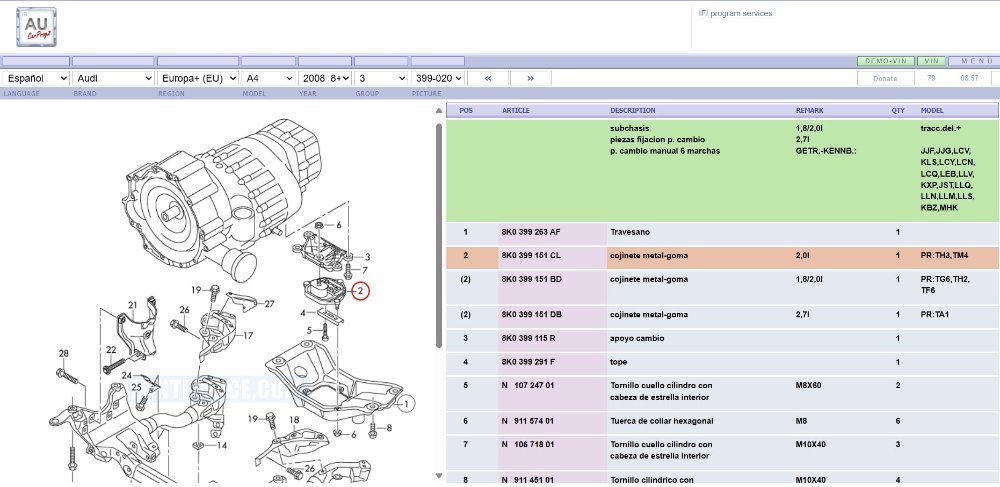Screen dimensions: 1000x487
Task: Select article N 911 451 01
Action: click(x=527, y=479)
